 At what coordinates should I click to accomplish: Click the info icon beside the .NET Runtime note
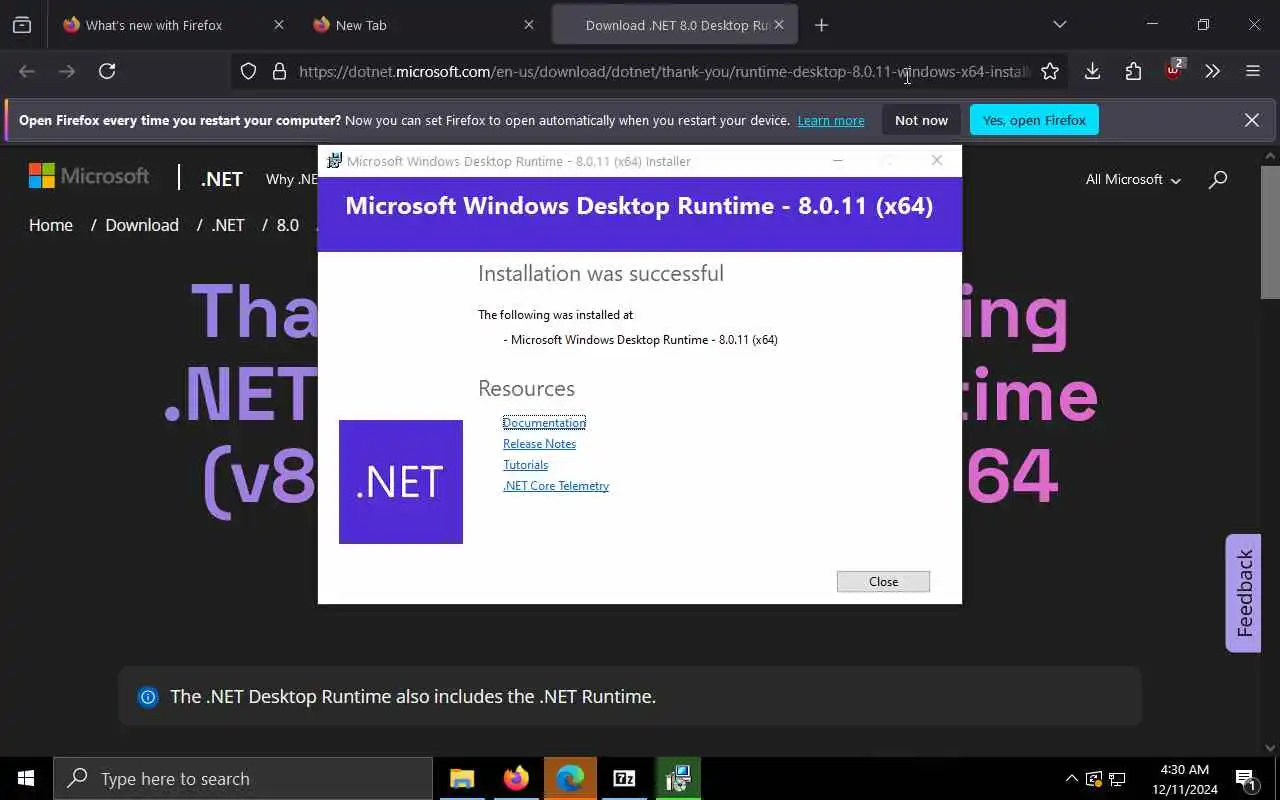(148, 697)
